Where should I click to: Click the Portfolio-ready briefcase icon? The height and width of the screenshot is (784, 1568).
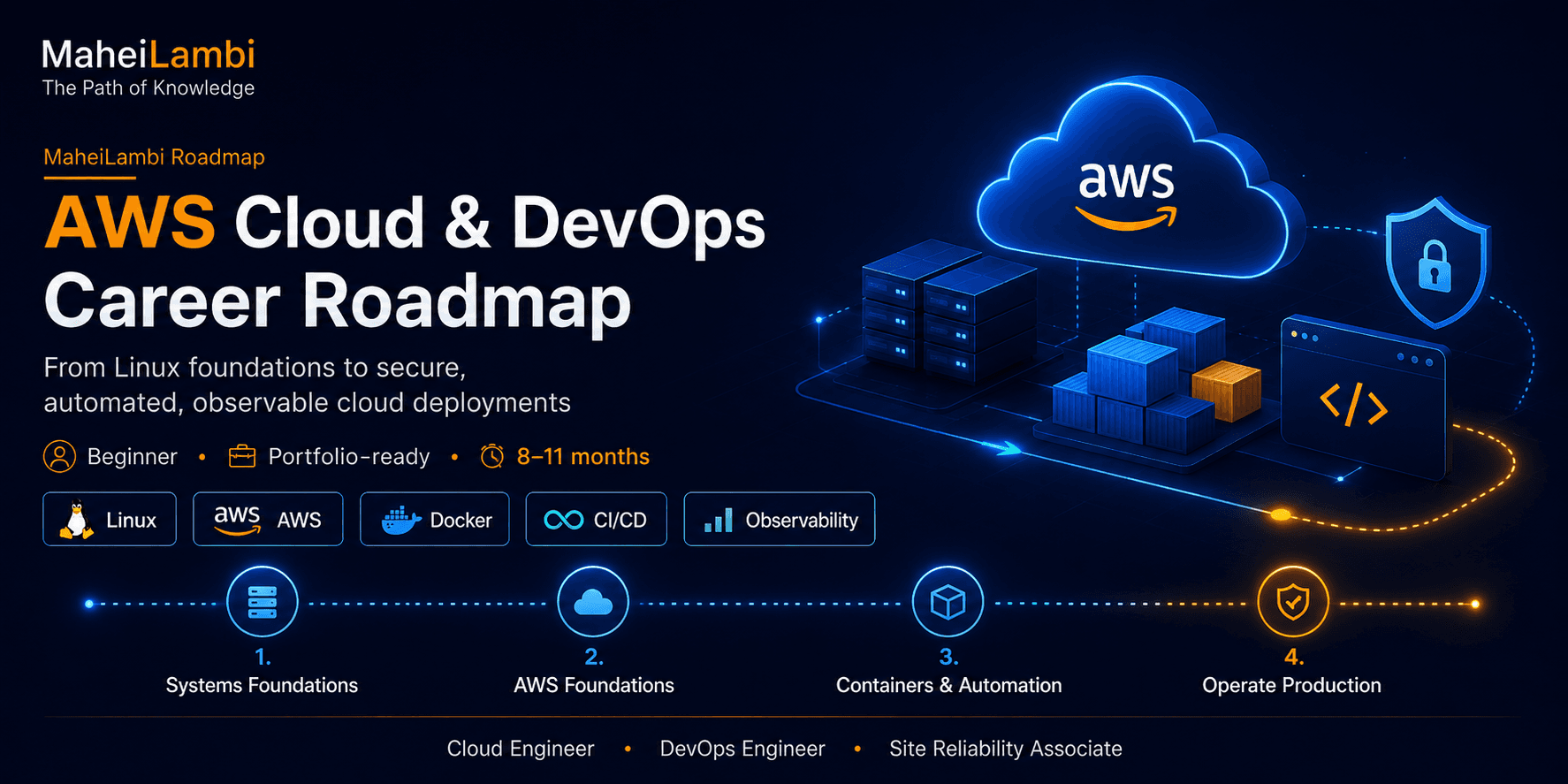tap(242, 456)
